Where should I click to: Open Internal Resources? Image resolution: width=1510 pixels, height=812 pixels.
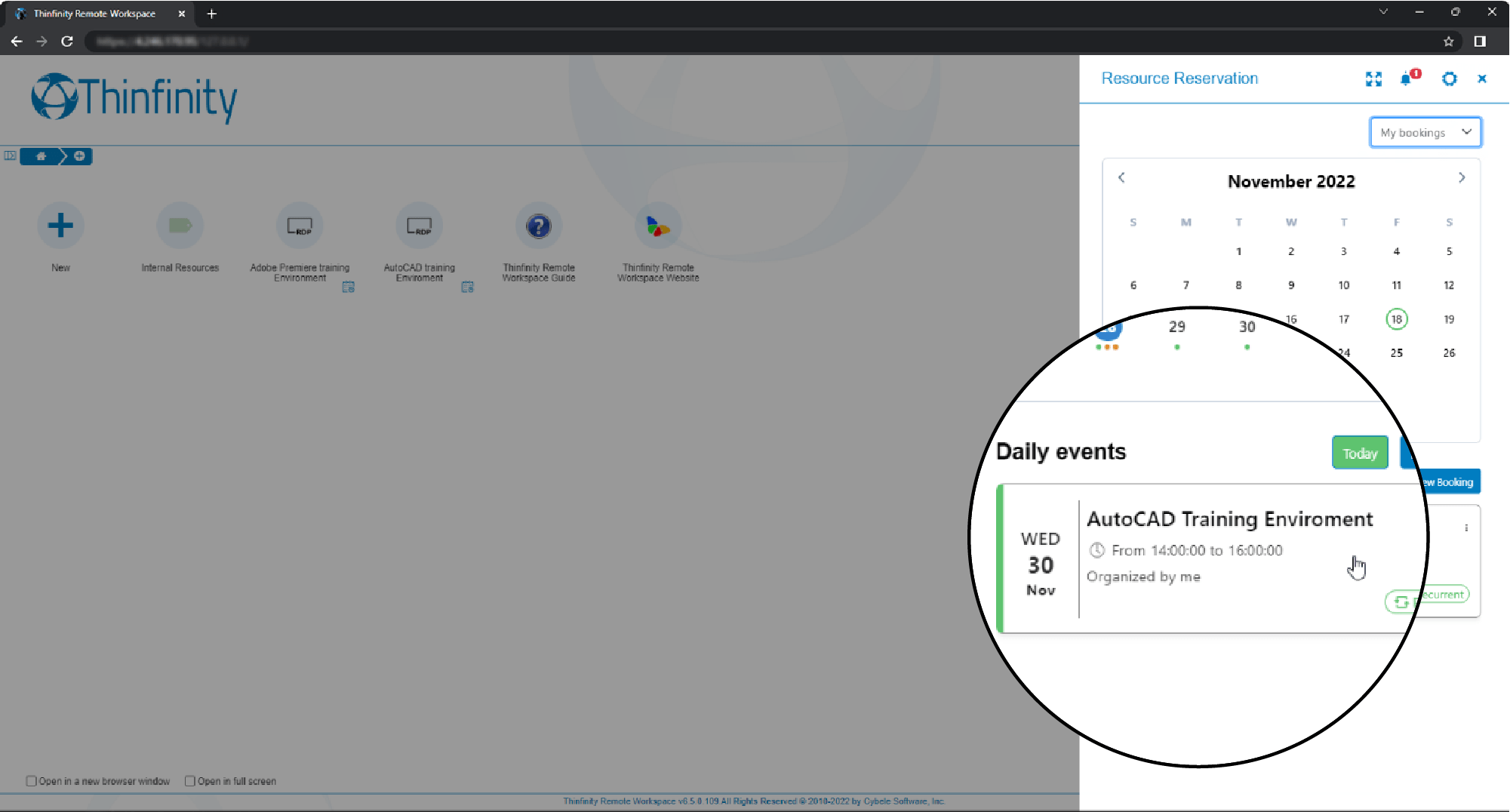(180, 226)
